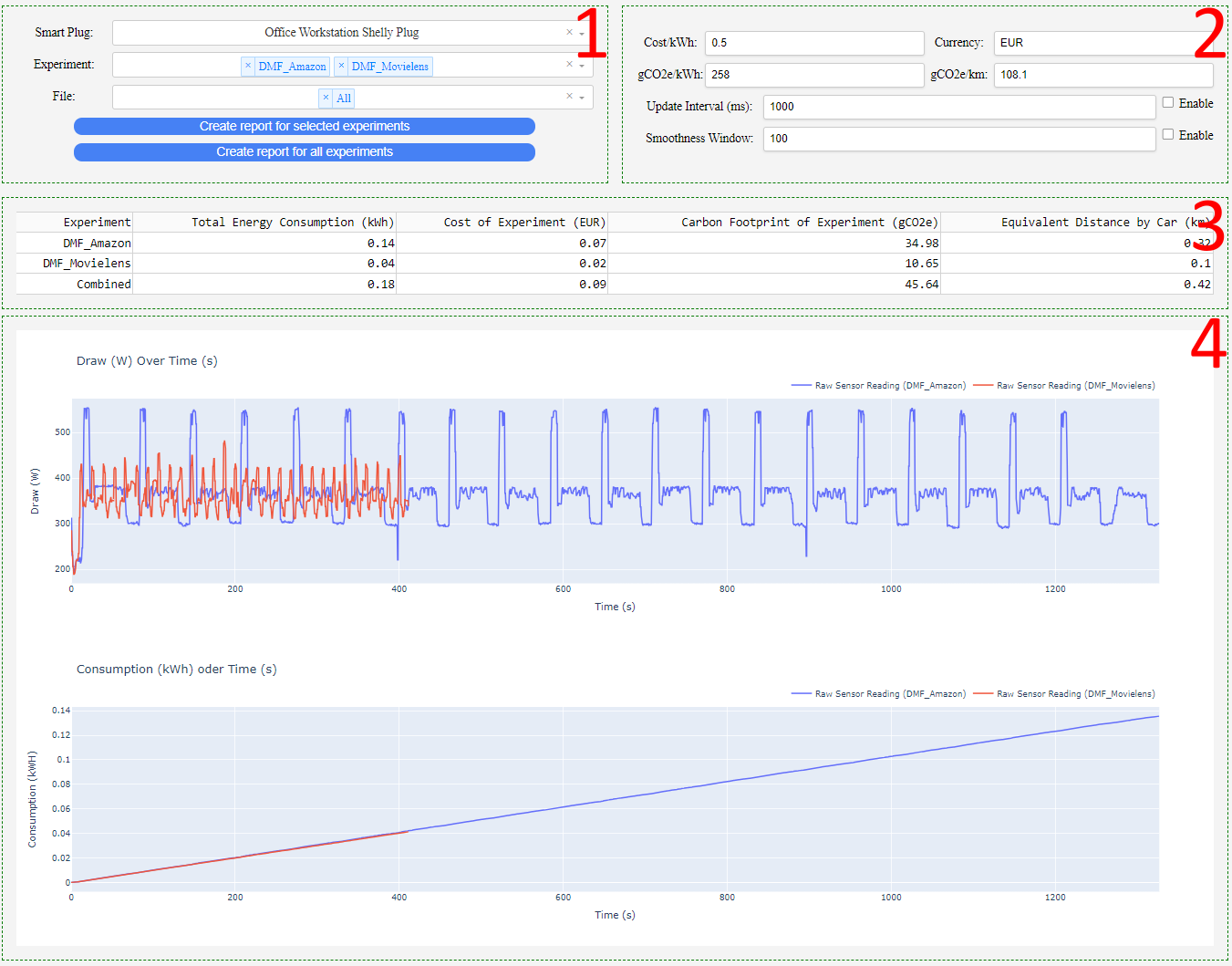Click Create report for selected experiments

(x=305, y=127)
